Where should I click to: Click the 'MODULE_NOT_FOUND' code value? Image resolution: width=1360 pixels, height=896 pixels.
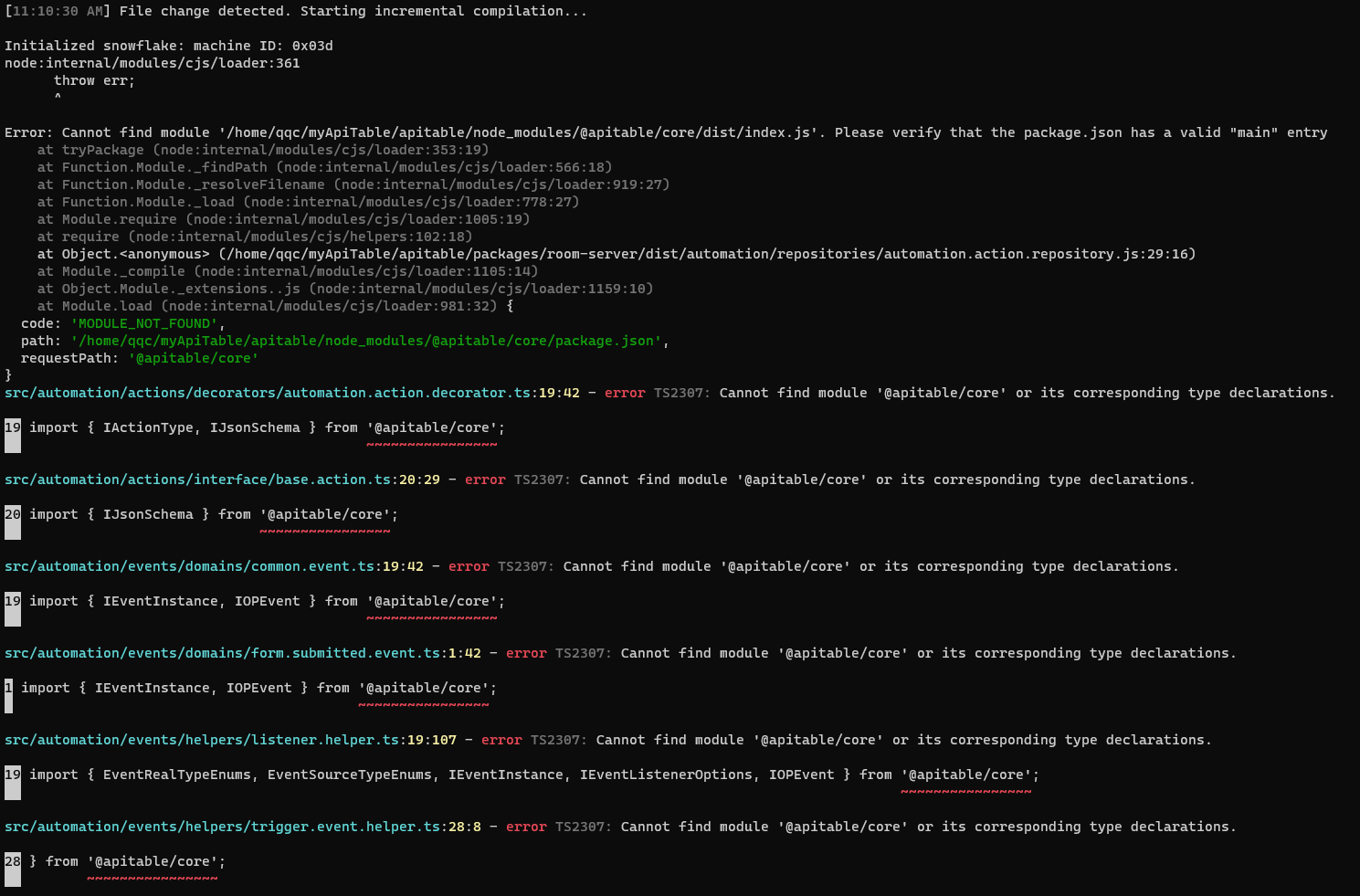pos(144,323)
